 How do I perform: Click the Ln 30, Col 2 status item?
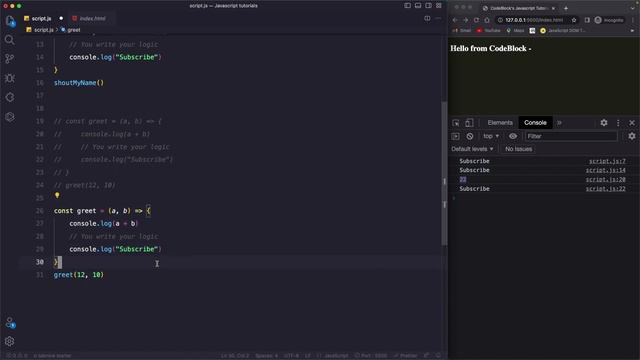tap(234, 356)
